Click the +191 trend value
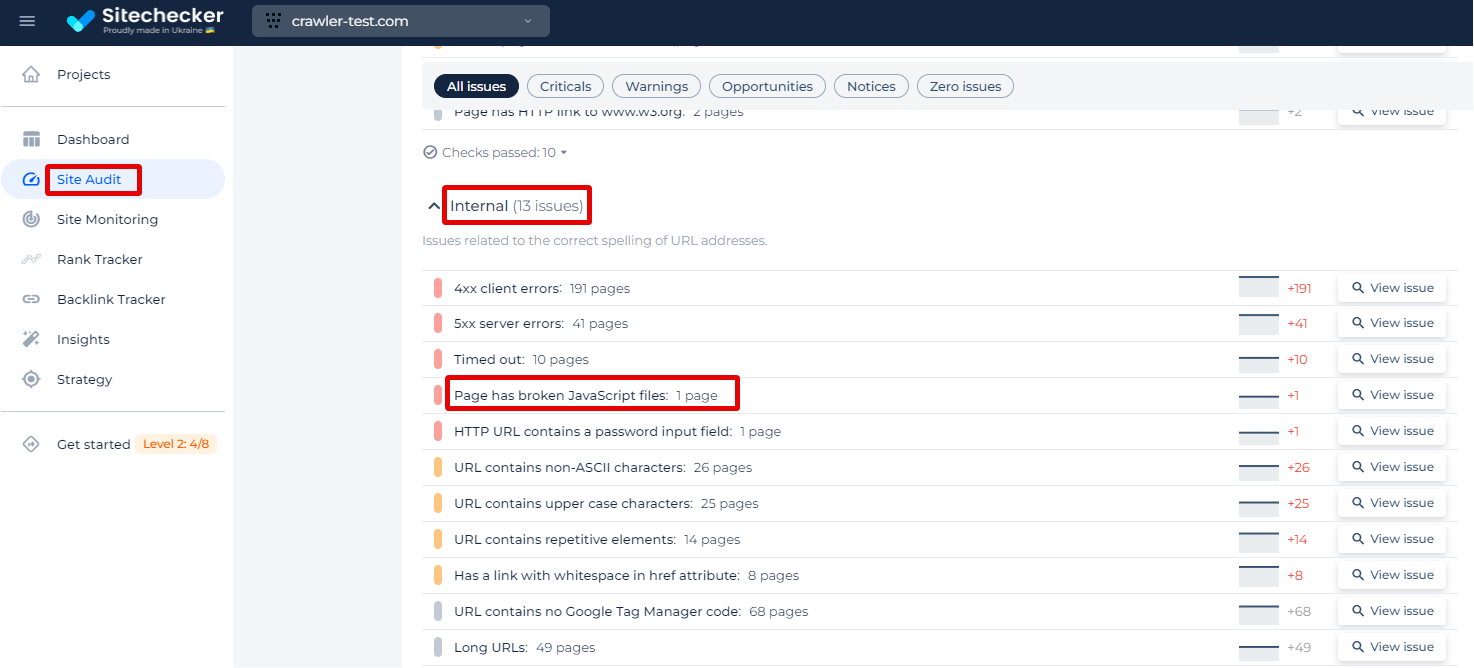Screen dimensions: 1474x668 click(1299, 288)
